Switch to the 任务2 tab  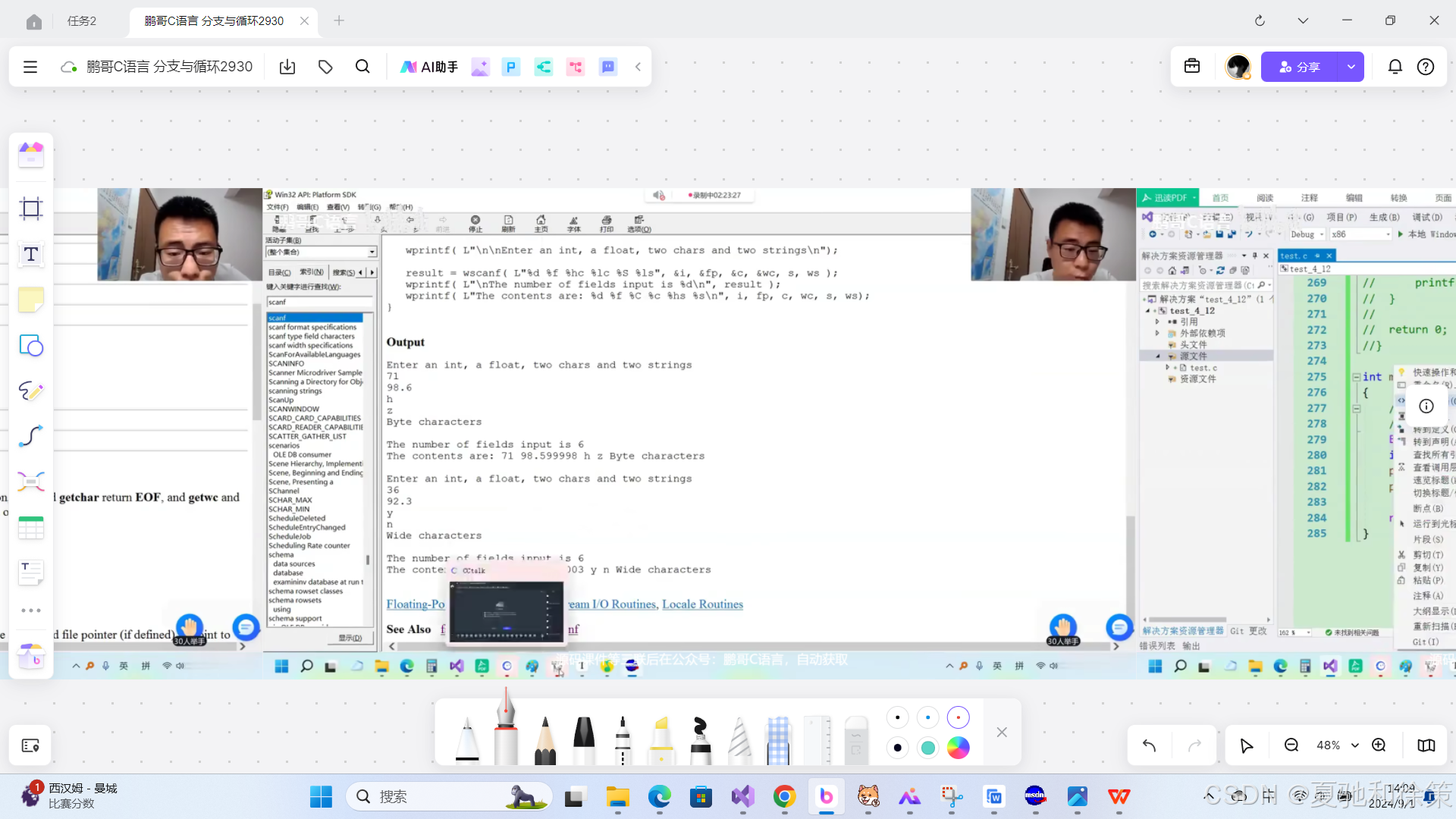(82, 21)
